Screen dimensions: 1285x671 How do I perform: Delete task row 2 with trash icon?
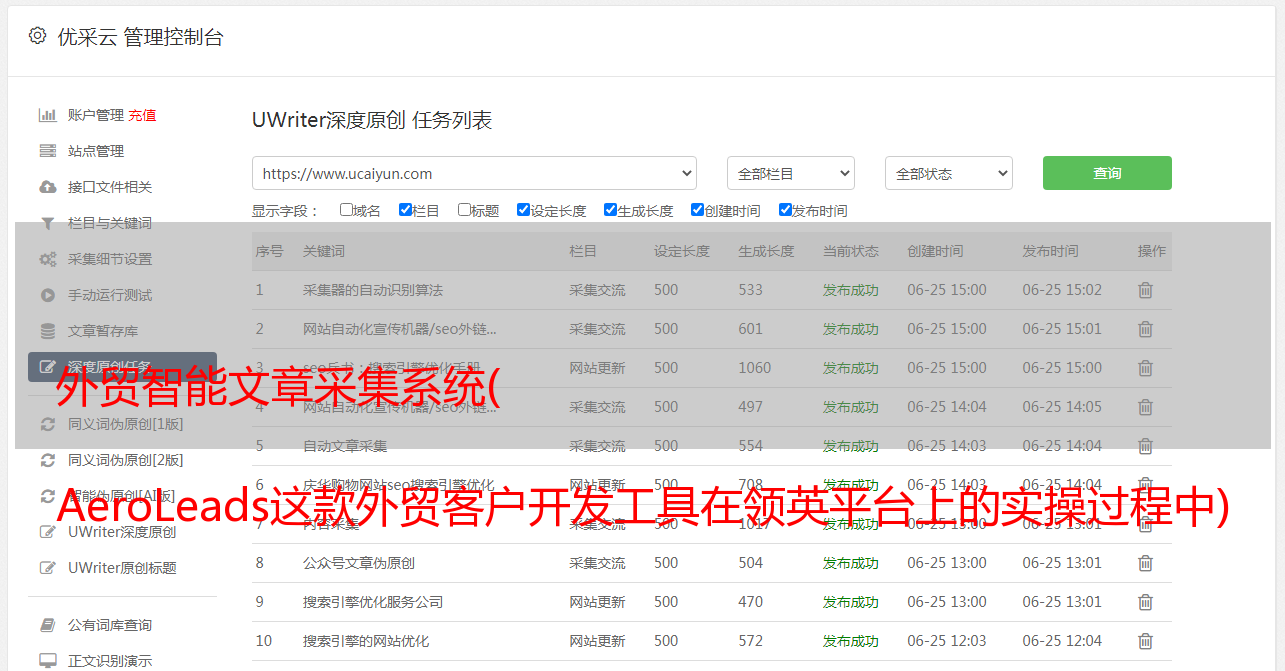(1145, 329)
